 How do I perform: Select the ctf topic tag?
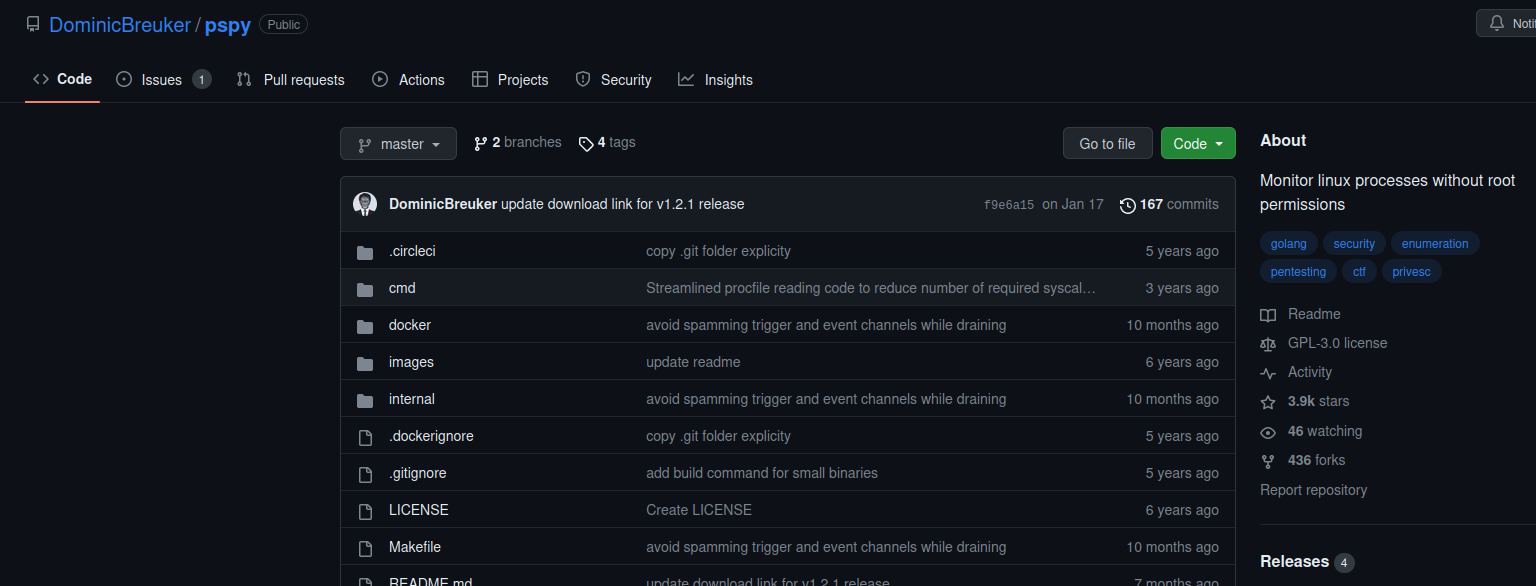click(x=1359, y=271)
